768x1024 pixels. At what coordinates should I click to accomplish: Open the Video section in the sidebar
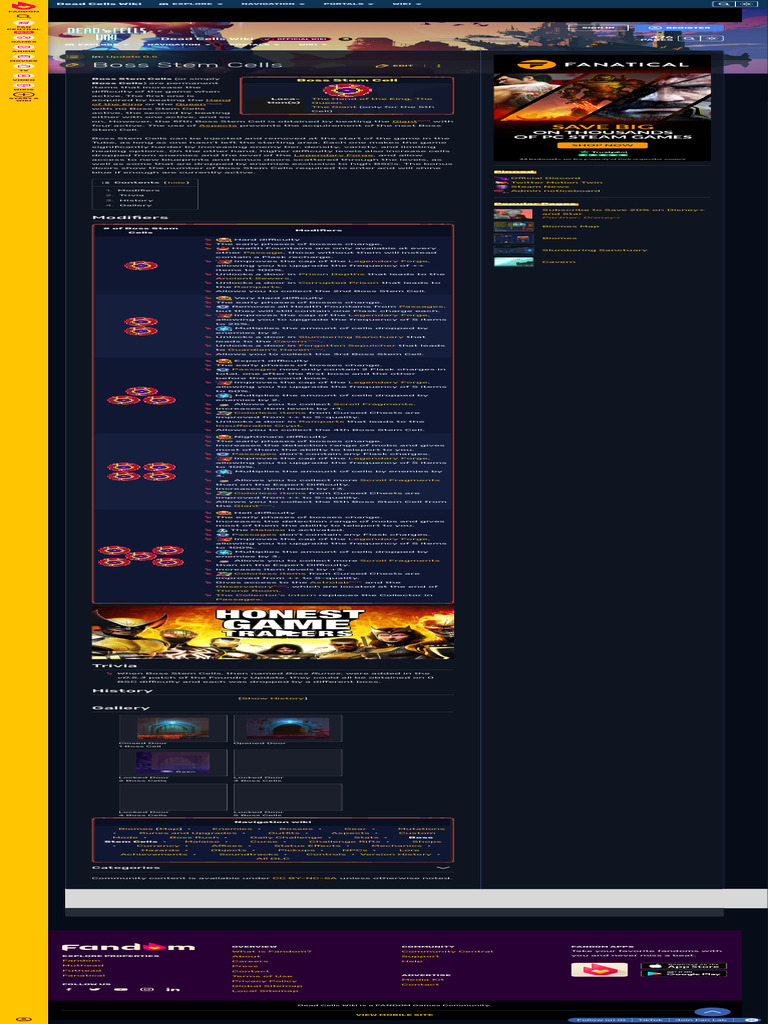24,77
